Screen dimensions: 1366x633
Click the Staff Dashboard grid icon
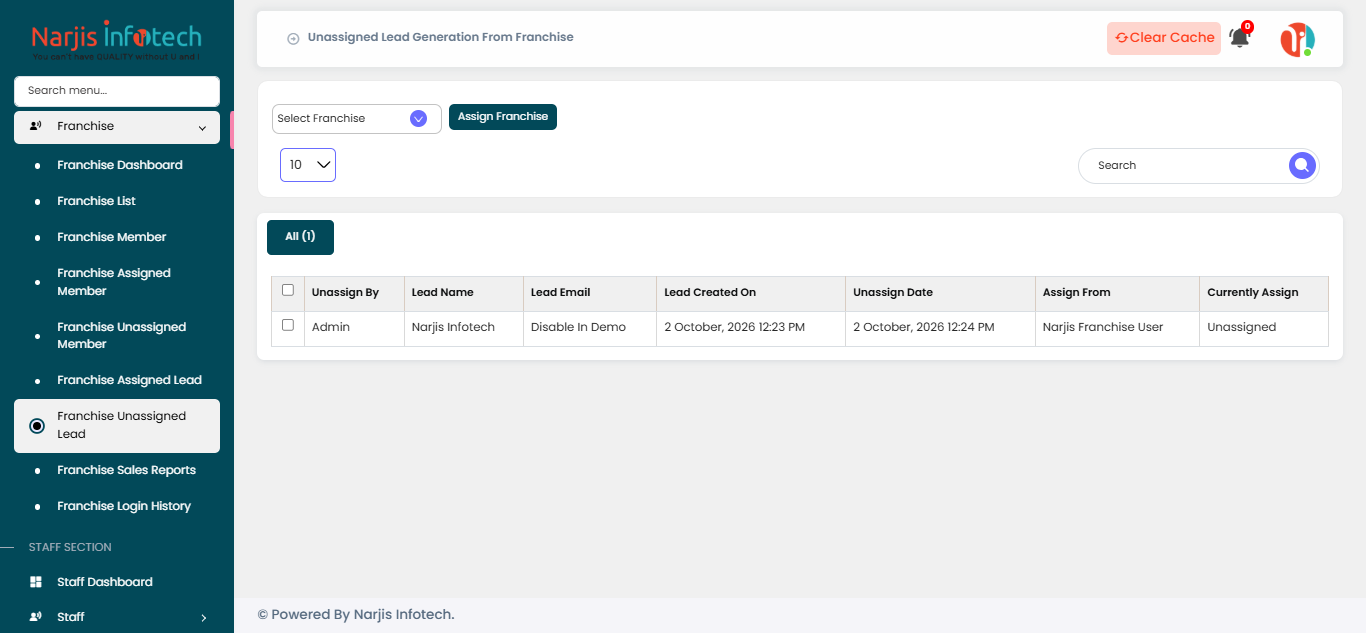pyautogui.click(x=36, y=582)
